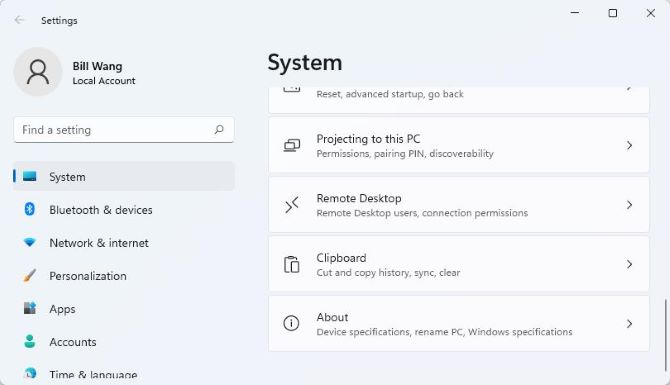
Task: Maximize the Settings window
Action: 613,13
